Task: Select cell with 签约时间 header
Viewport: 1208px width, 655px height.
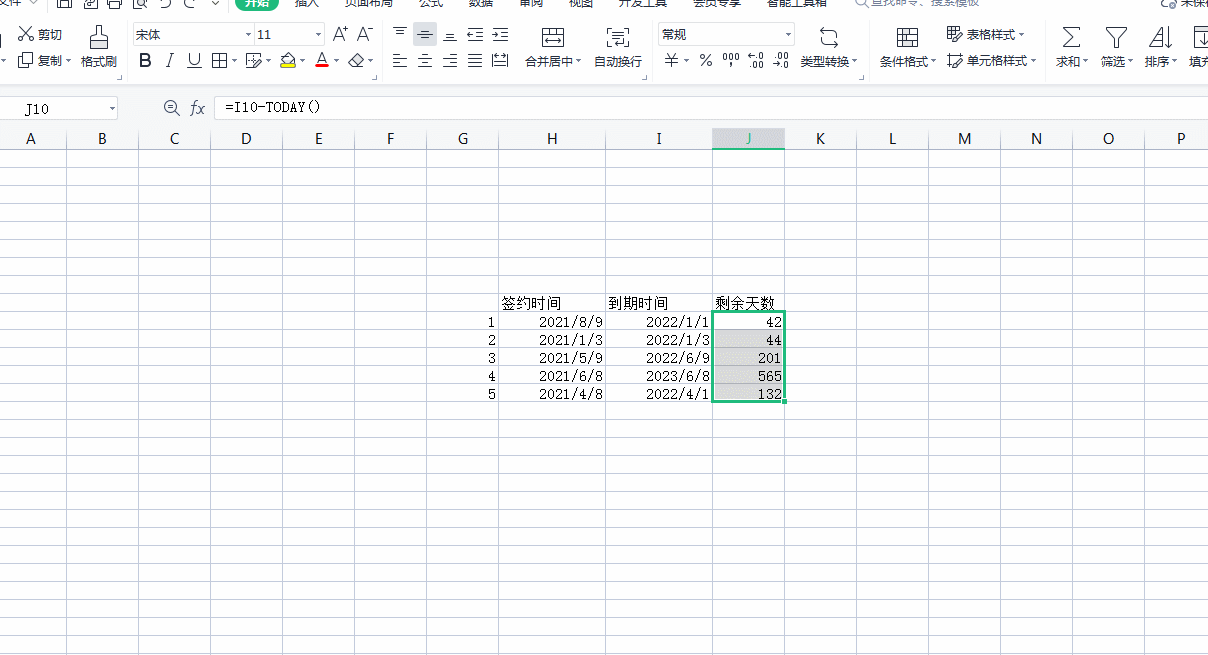Action: (x=552, y=303)
